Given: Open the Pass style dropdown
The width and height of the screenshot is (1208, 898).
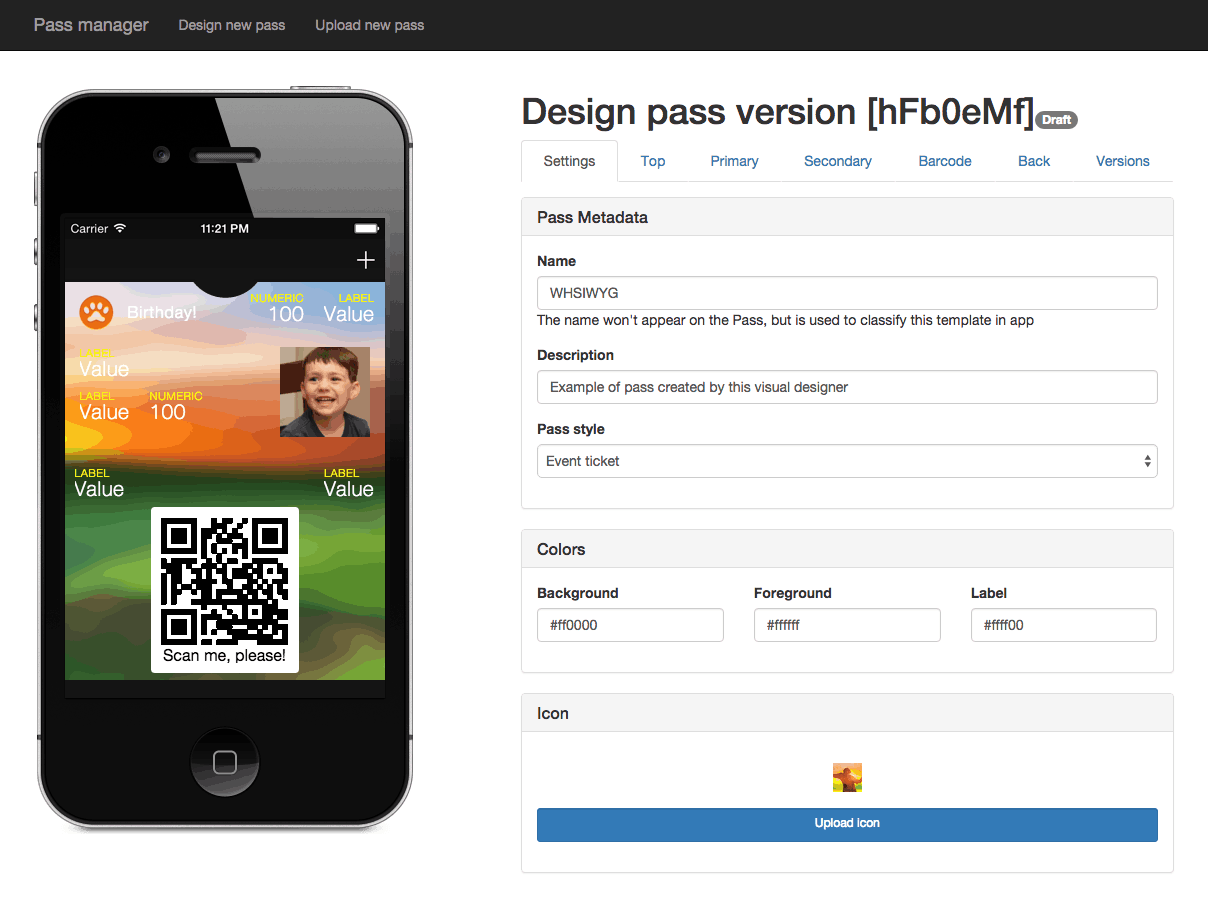Looking at the screenshot, I should pos(847,461).
